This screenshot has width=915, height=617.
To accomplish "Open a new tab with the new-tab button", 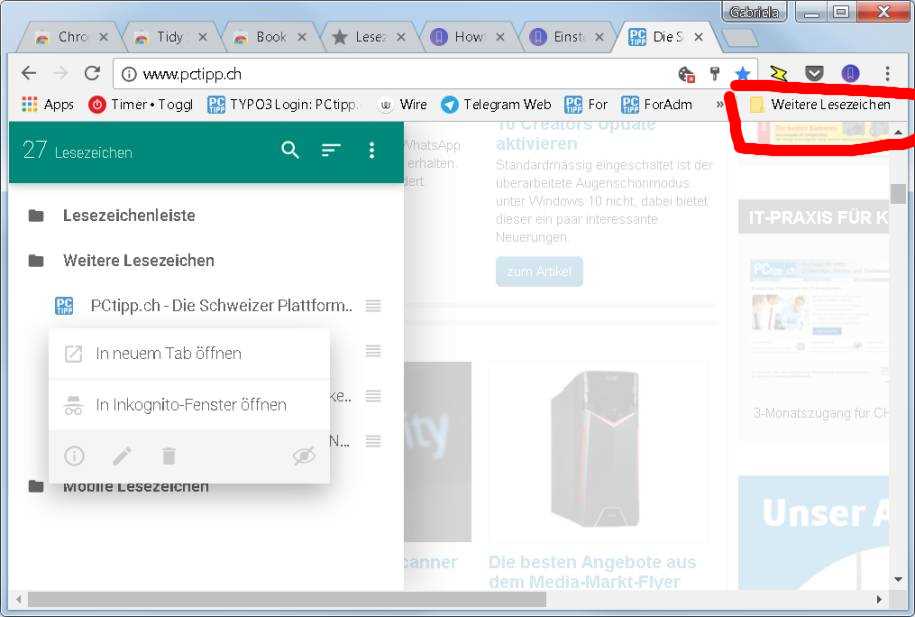I will [x=740, y=38].
